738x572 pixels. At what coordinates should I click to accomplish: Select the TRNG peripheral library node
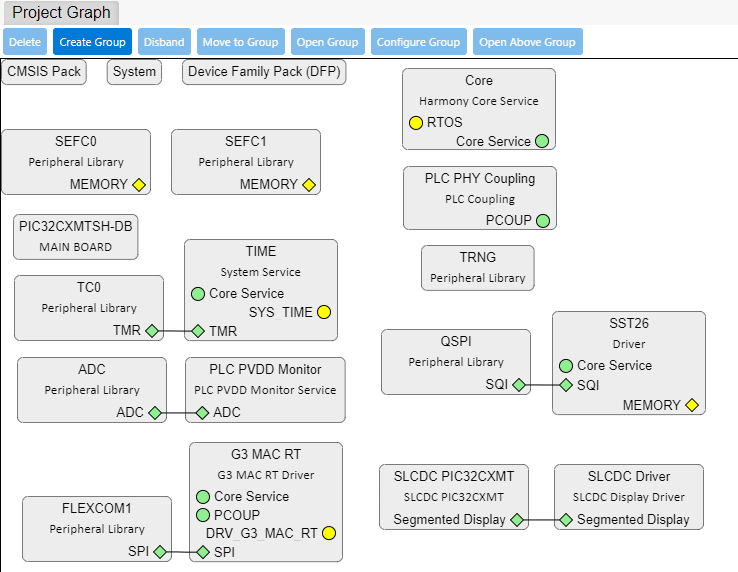[x=477, y=268]
